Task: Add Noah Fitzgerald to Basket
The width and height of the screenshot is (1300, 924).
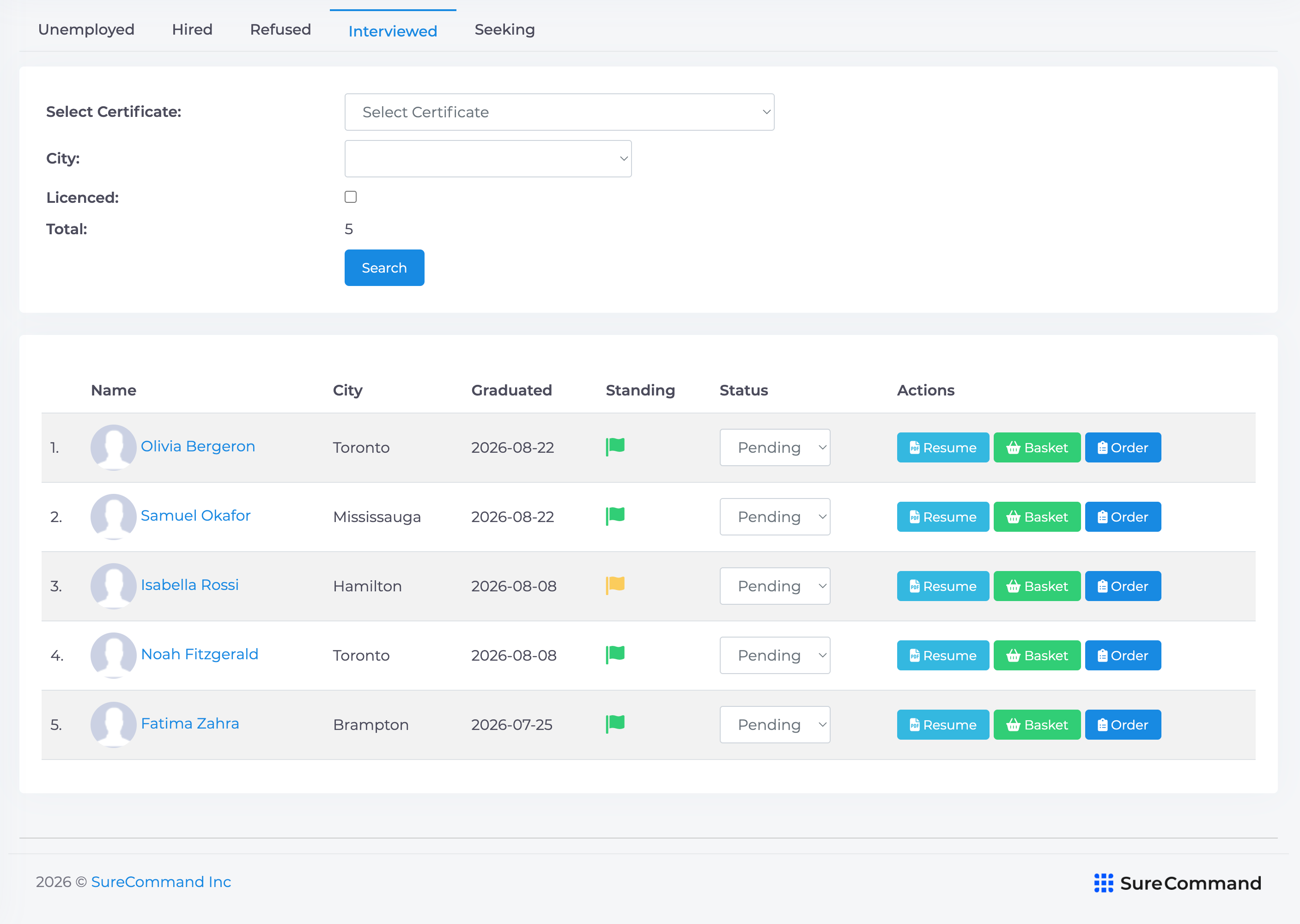Action: 1037,656
